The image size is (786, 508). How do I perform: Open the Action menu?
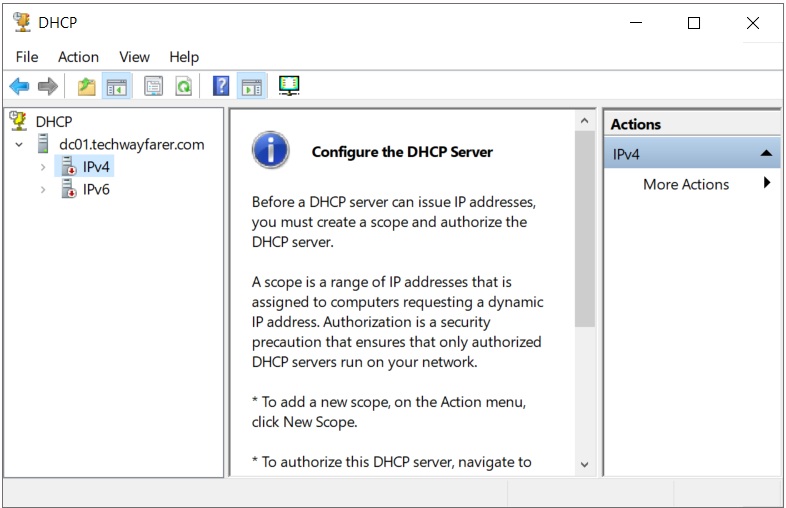[78, 57]
